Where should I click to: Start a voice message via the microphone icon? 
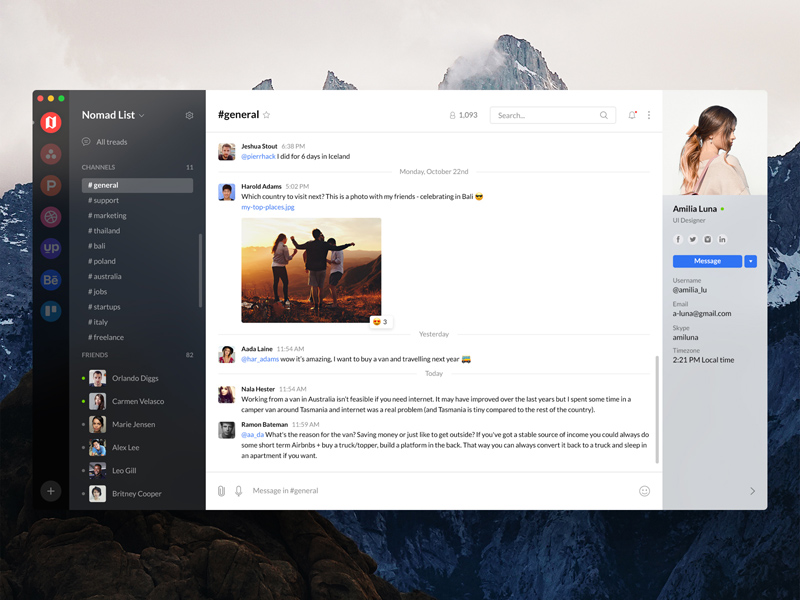239,491
